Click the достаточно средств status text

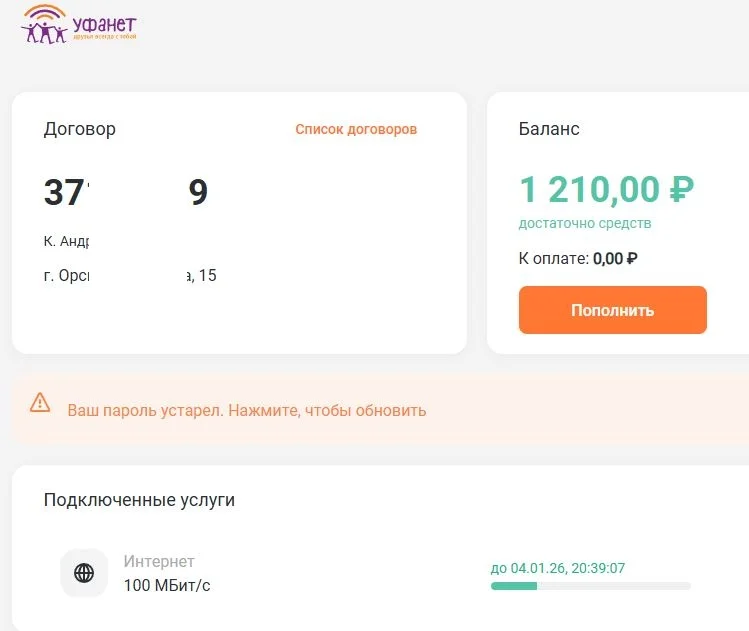(585, 223)
